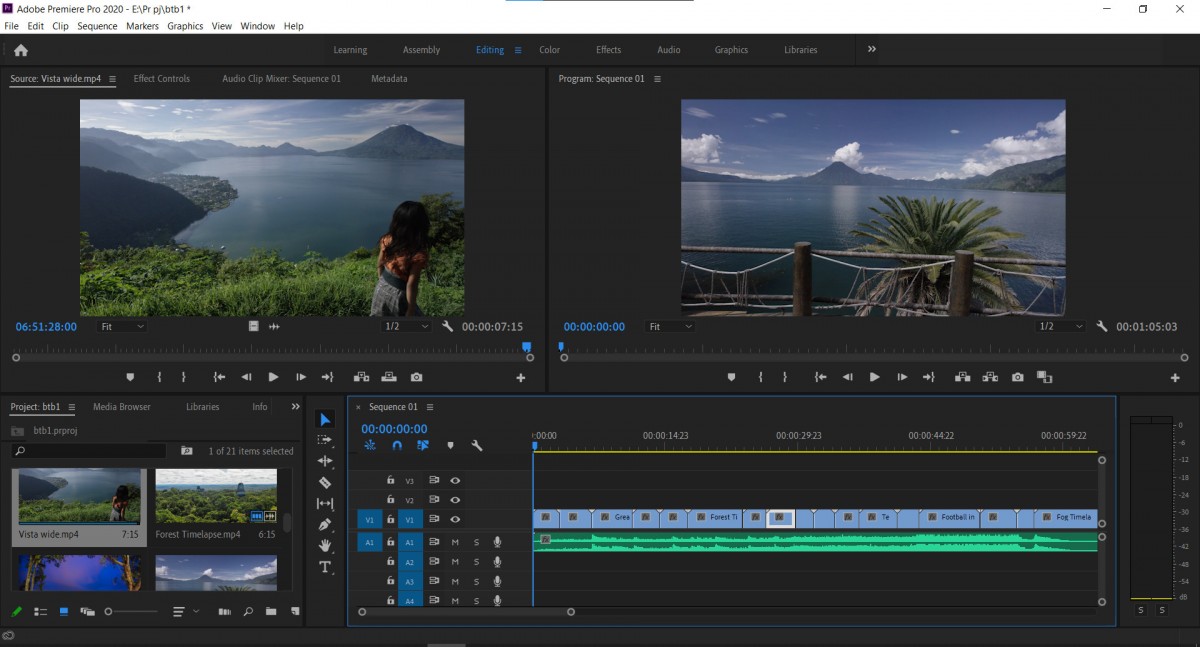The image size is (1200, 647).
Task: Choose the Ripple Edit tool
Action: pyautogui.click(x=325, y=461)
